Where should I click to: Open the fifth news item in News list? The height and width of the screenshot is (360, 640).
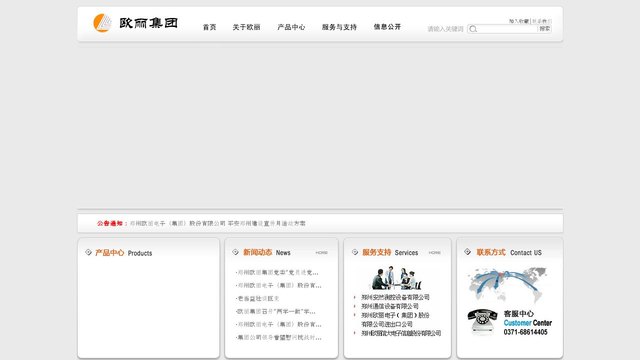tap(279, 324)
